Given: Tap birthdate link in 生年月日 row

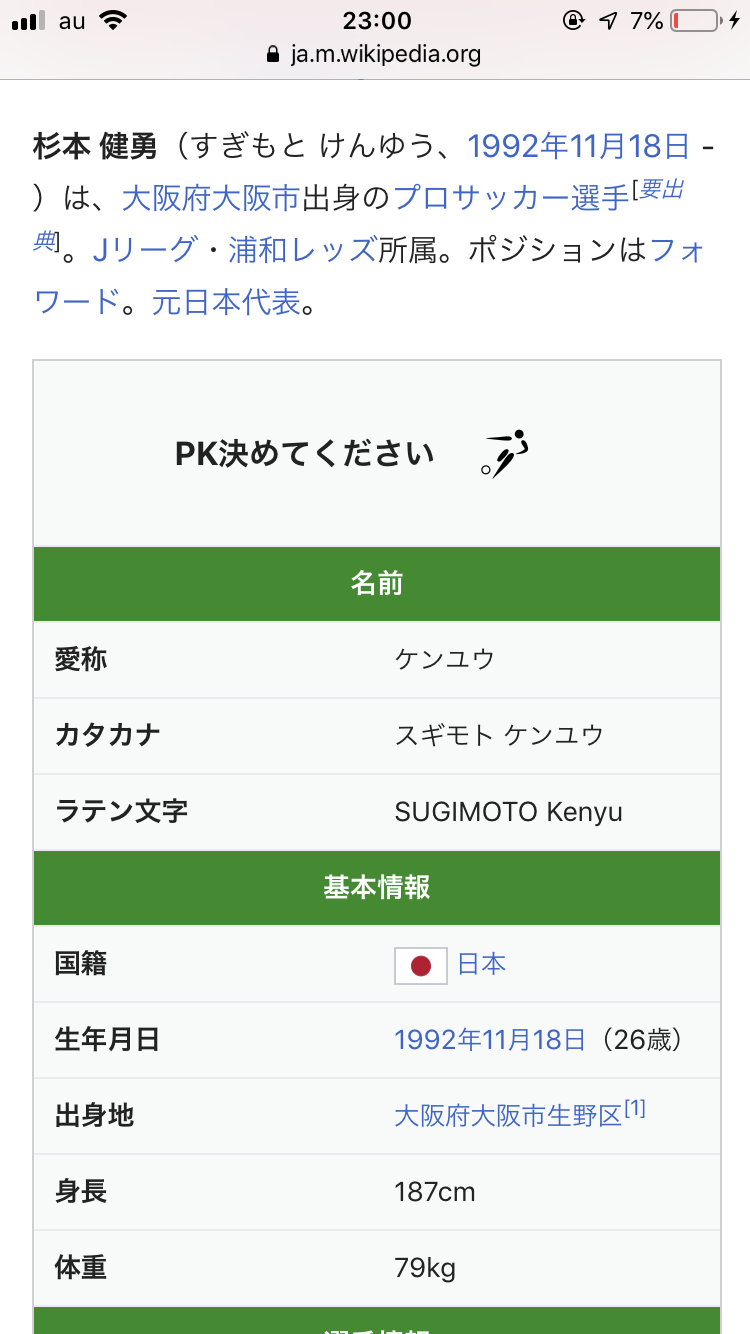Looking at the screenshot, I should coord(490,1040).
